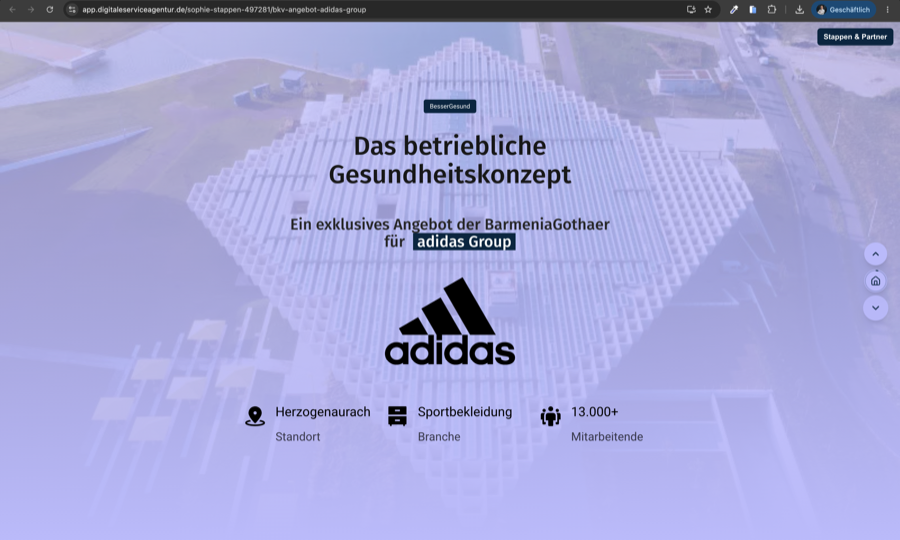Click the Branche label

pos(439,437)
